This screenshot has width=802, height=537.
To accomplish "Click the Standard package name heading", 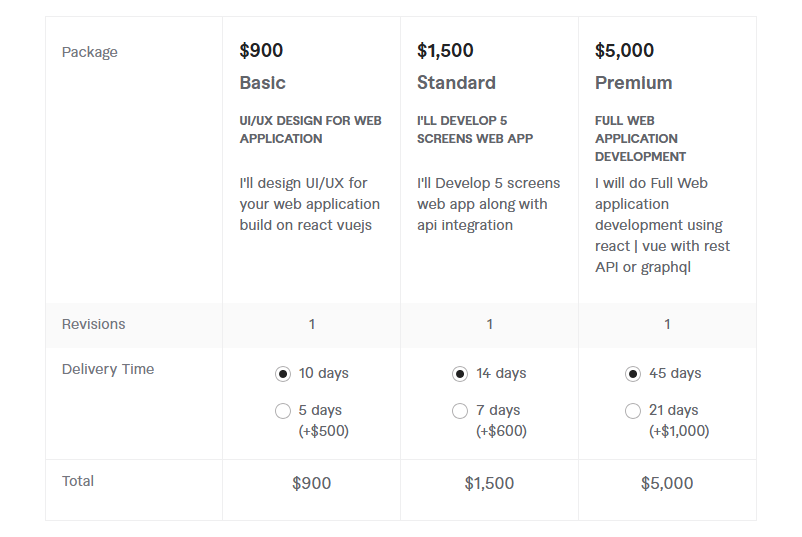I will coord(456,83).
